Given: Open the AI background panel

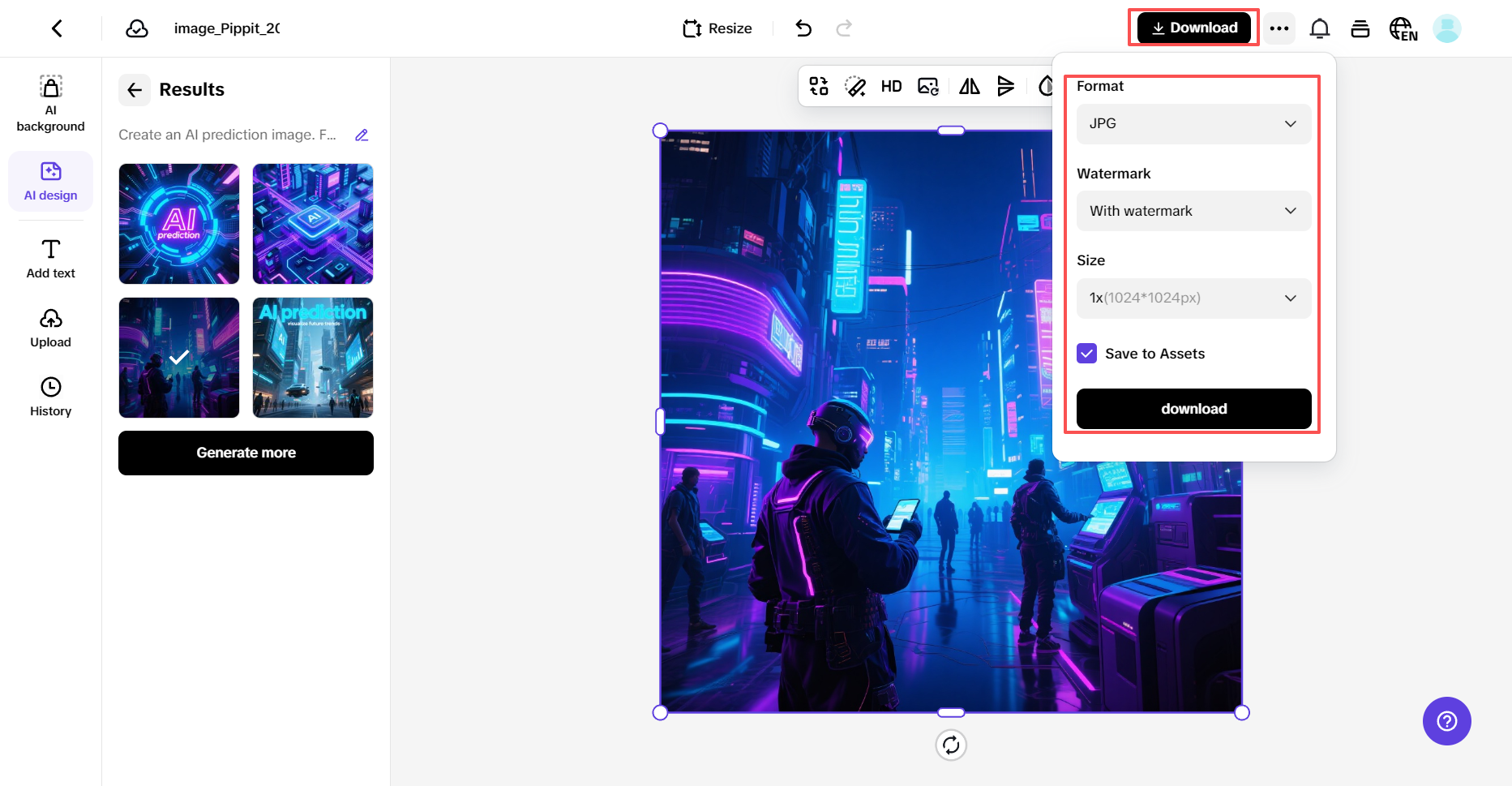Looking at the screenshot, I should [50, 104].
